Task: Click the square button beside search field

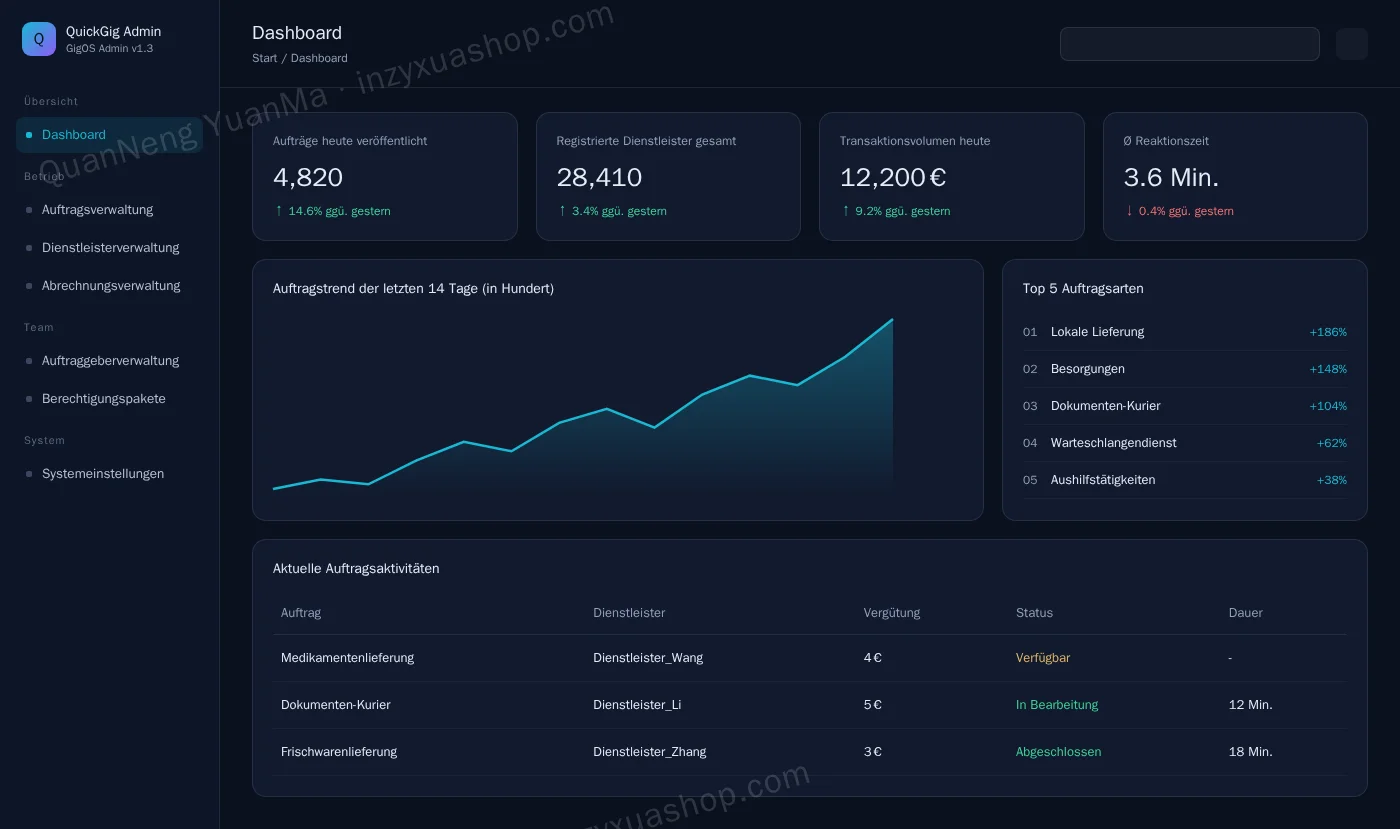Action: pos(1352,44)
